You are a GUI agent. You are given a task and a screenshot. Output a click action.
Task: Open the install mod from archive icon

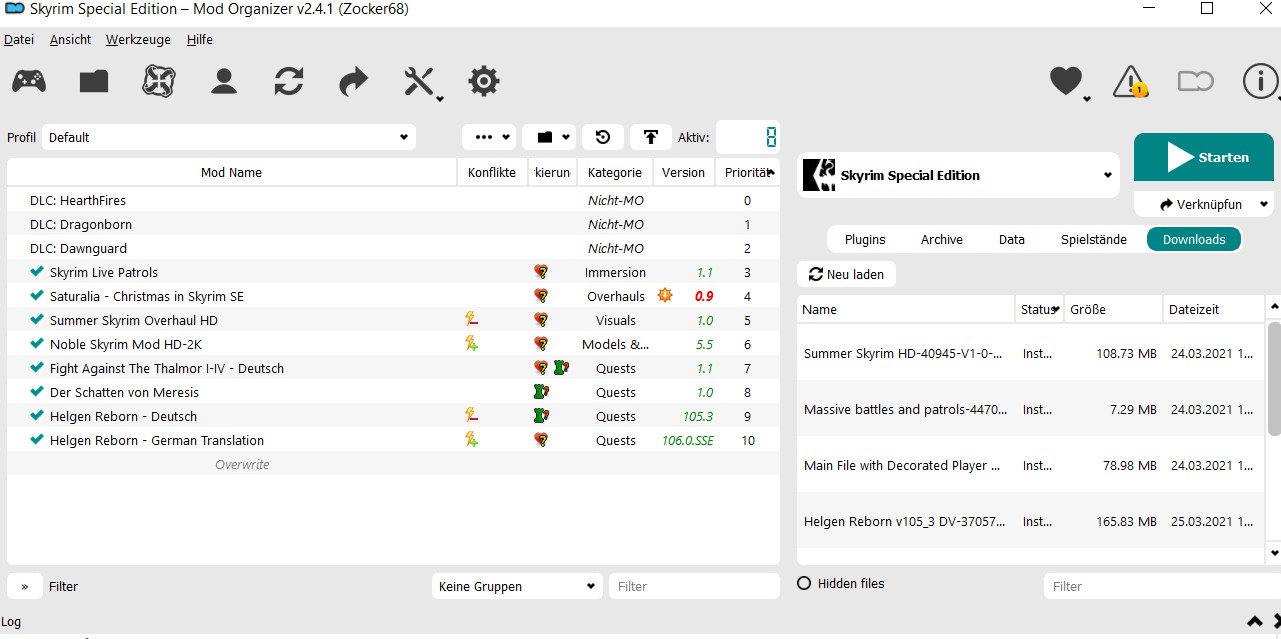point(94,81)
